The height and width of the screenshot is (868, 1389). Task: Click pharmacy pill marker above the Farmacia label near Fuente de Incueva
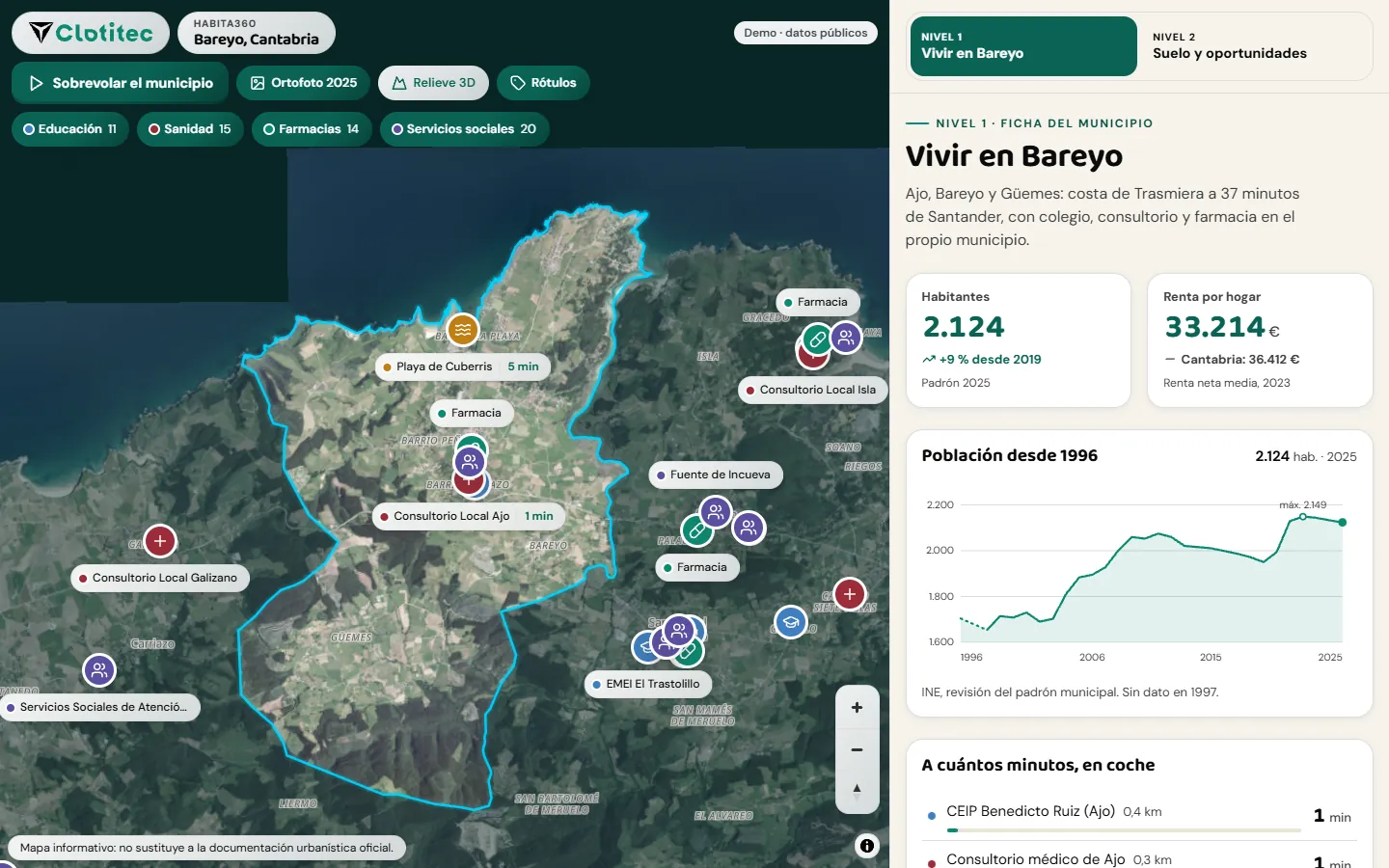(x=697, y=530)
